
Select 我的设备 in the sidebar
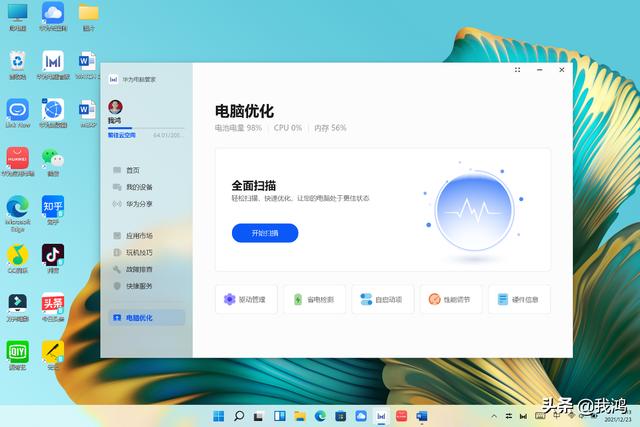coord(138,187)
